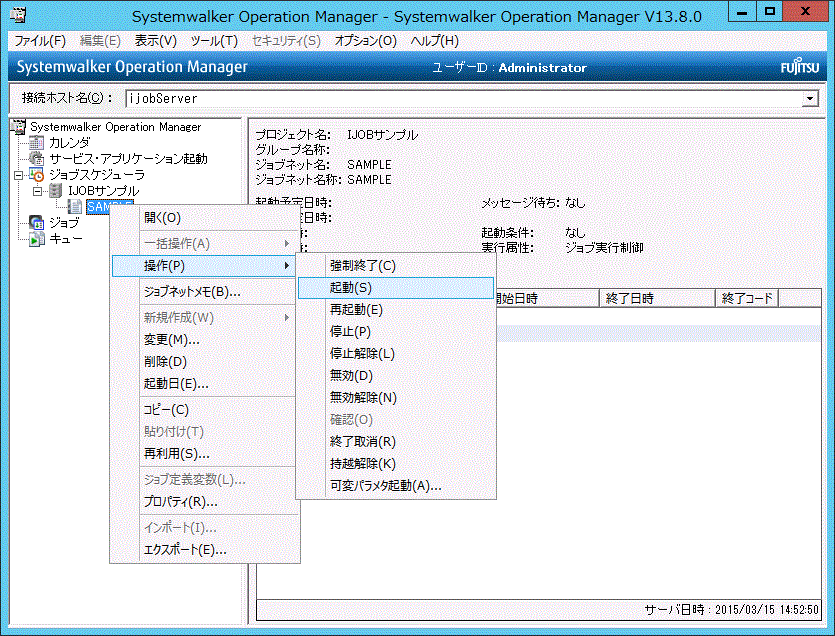Open the ツール(T) menu
Viewport: 835px width, 636px height.
[214, 41]
